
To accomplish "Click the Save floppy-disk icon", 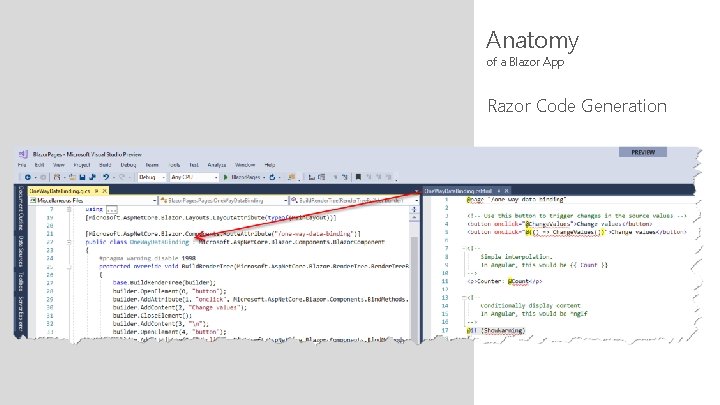I will [82, 177].
